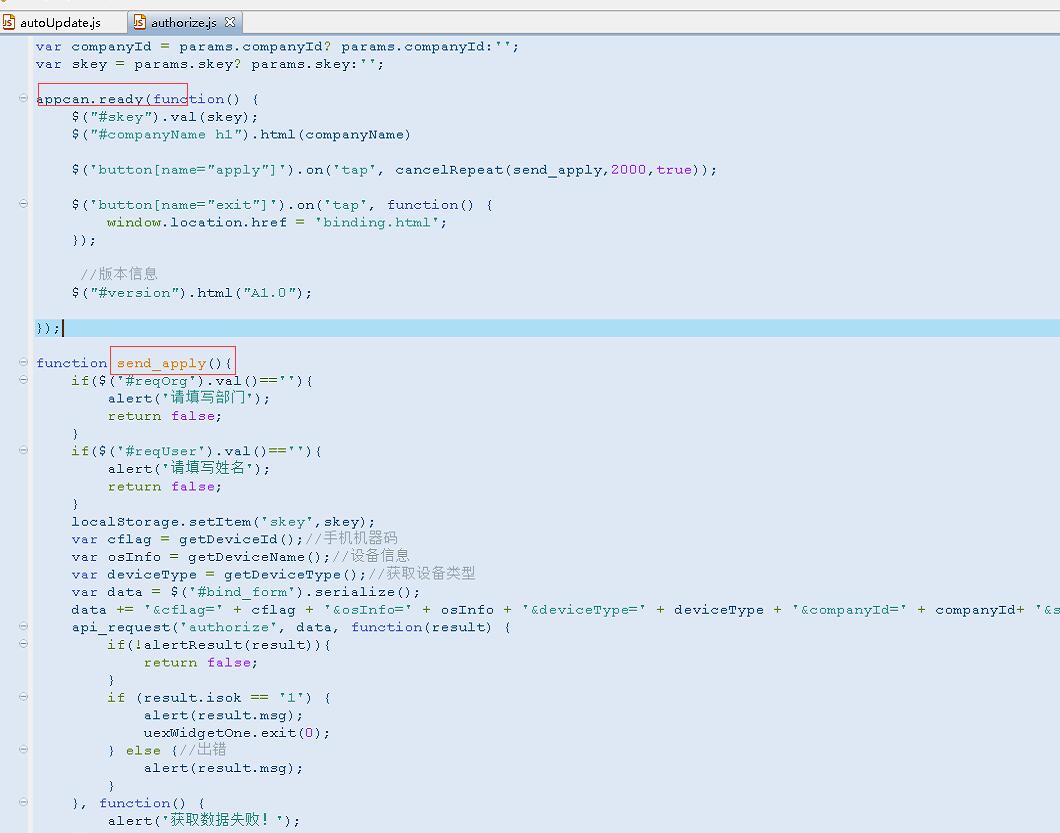
Task: Click the cancelRepeat(send_apply,2000,true) line
Action: pyautogui.click(x=394, y=170)
